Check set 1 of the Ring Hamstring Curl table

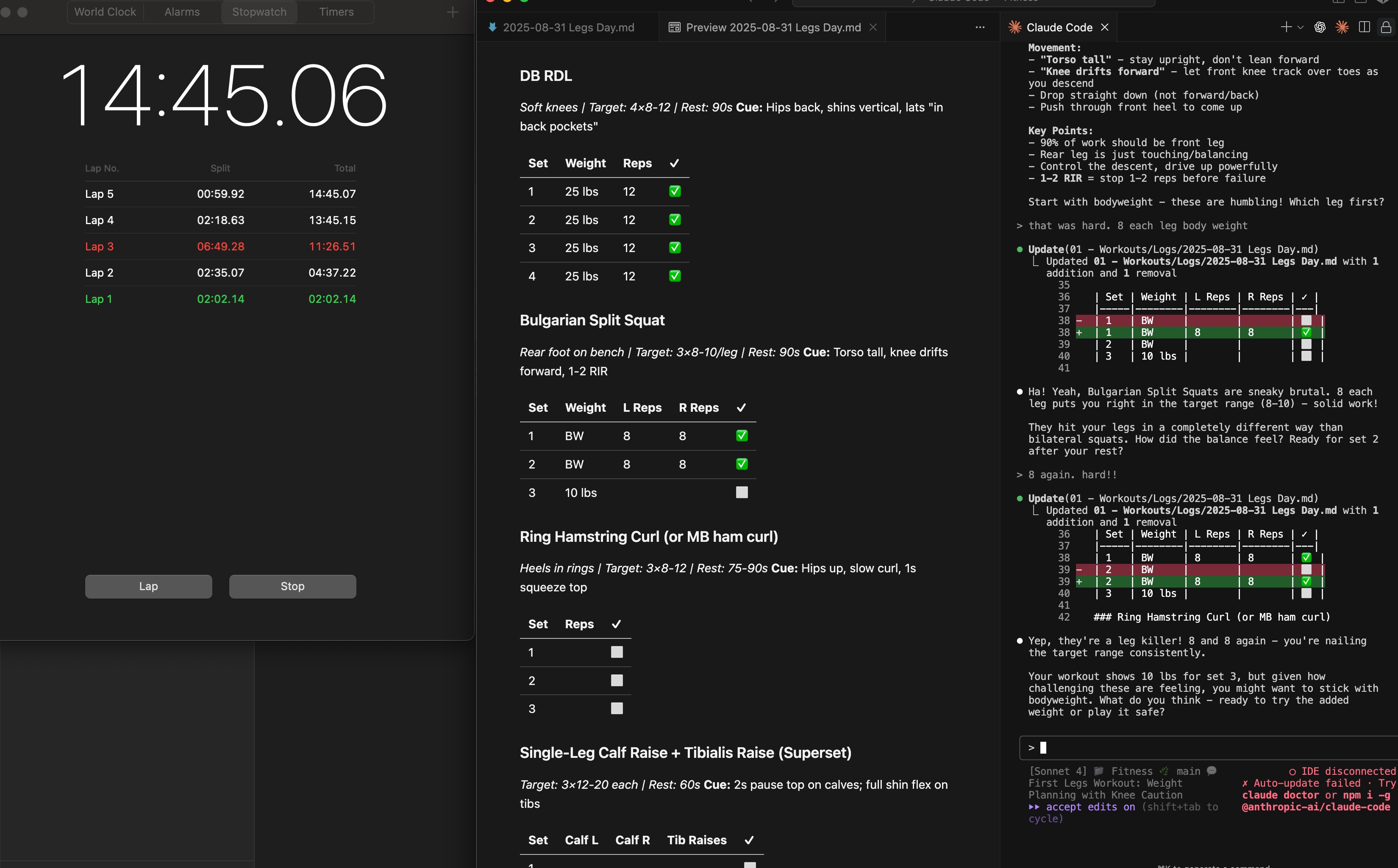[x=617, y=652]
